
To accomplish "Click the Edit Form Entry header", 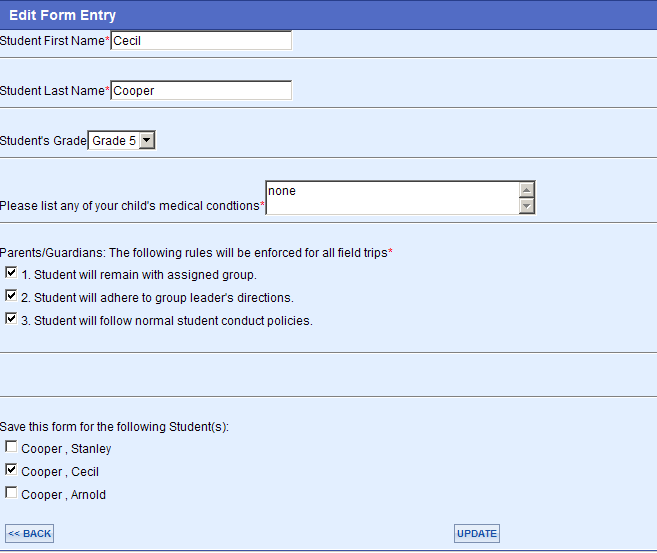I will tap(62, 15).
